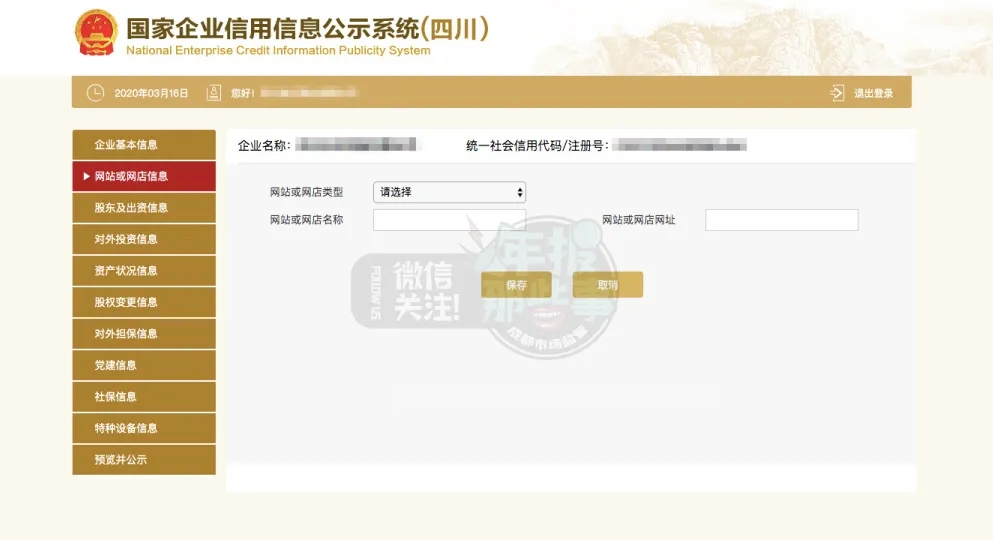Open the 社保信息 menu item
This screenshot has height=540, width=993.
click(144, 397)
